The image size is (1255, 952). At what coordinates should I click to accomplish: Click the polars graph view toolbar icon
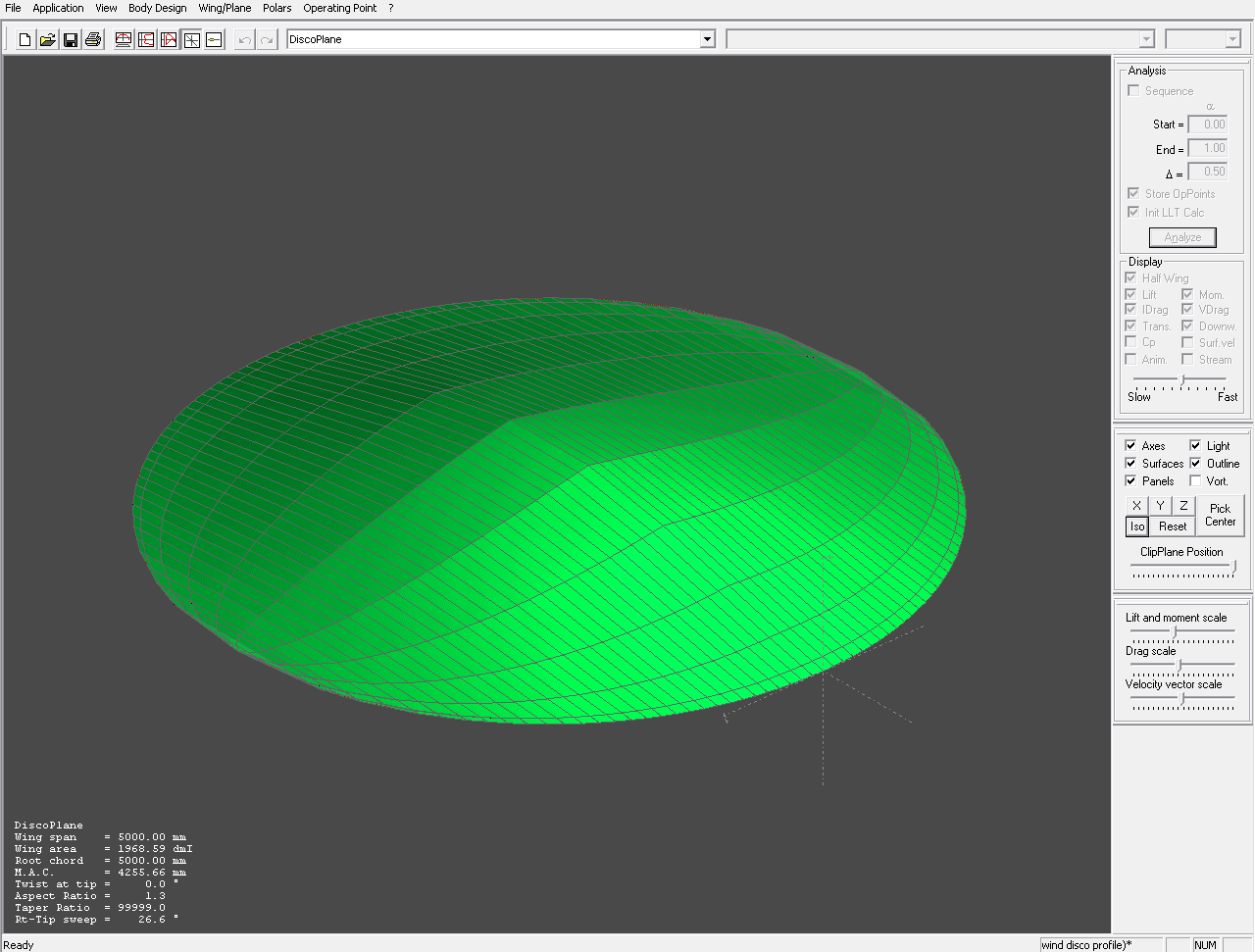pyautogui.click(x=146, y=40)
